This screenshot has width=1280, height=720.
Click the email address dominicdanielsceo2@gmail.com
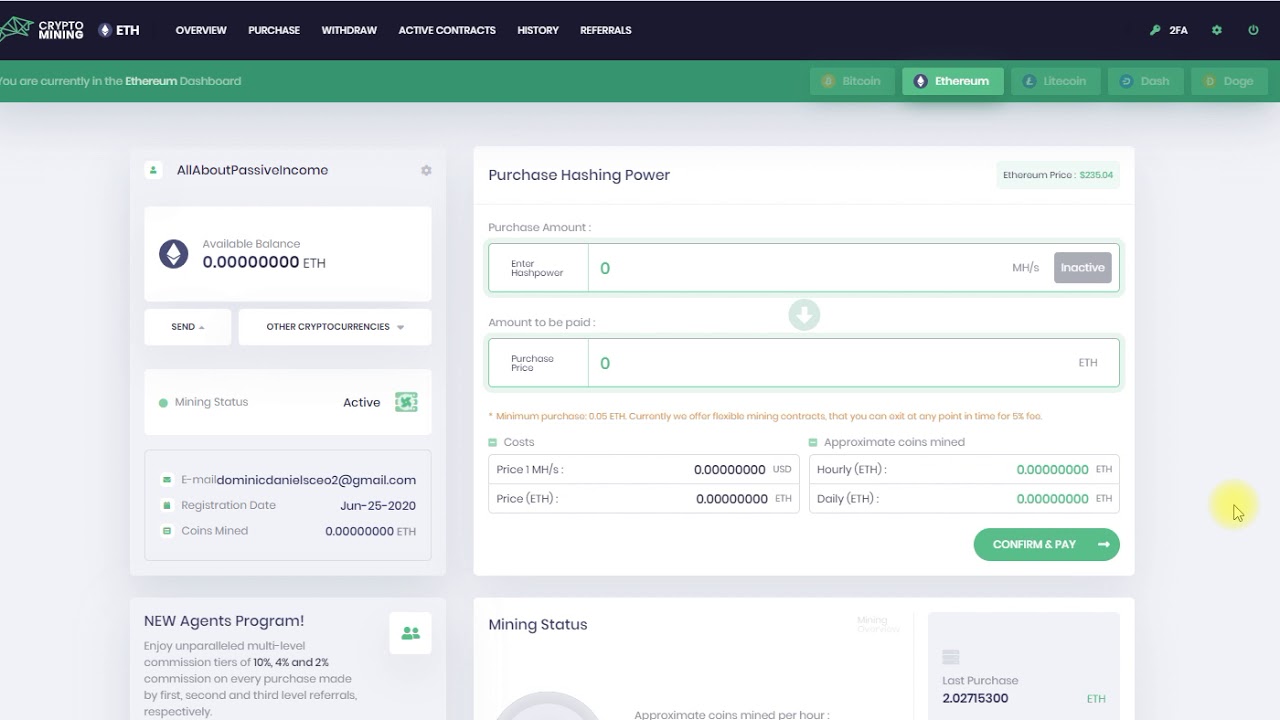click(316, 480)
